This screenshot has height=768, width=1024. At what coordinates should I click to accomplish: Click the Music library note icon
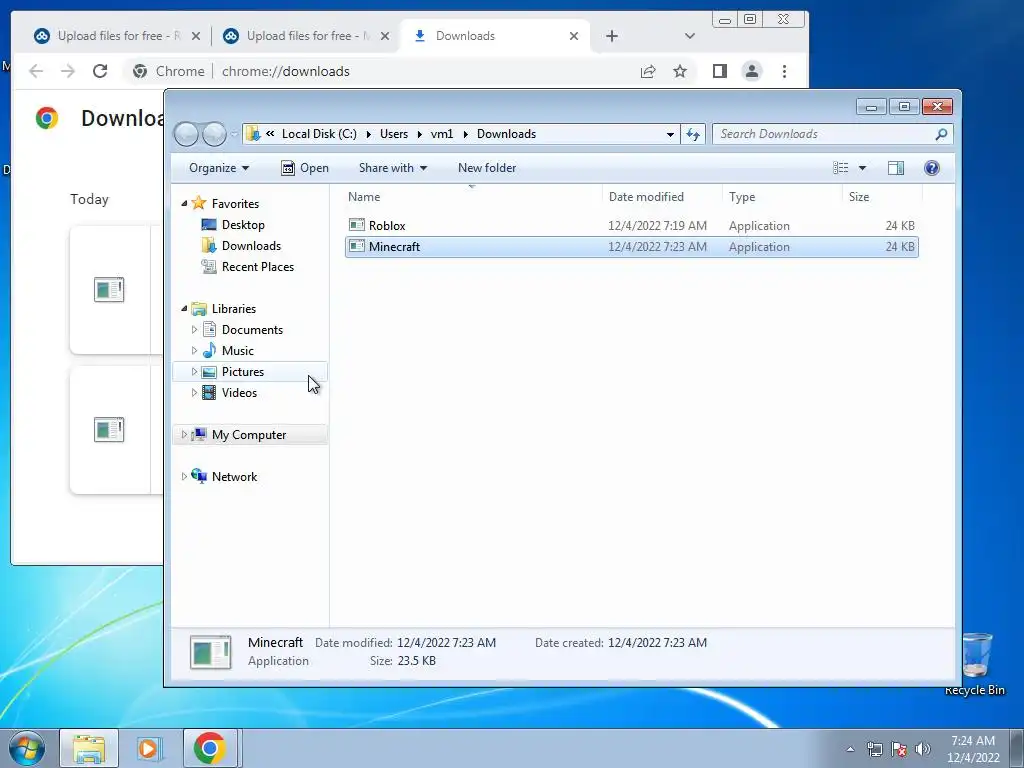coord(209,350)
